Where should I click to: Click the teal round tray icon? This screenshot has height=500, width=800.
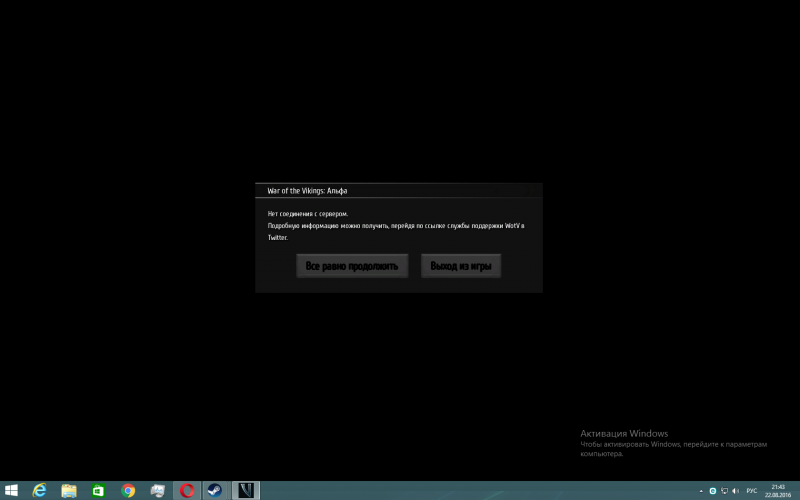[x=713, y=491]
